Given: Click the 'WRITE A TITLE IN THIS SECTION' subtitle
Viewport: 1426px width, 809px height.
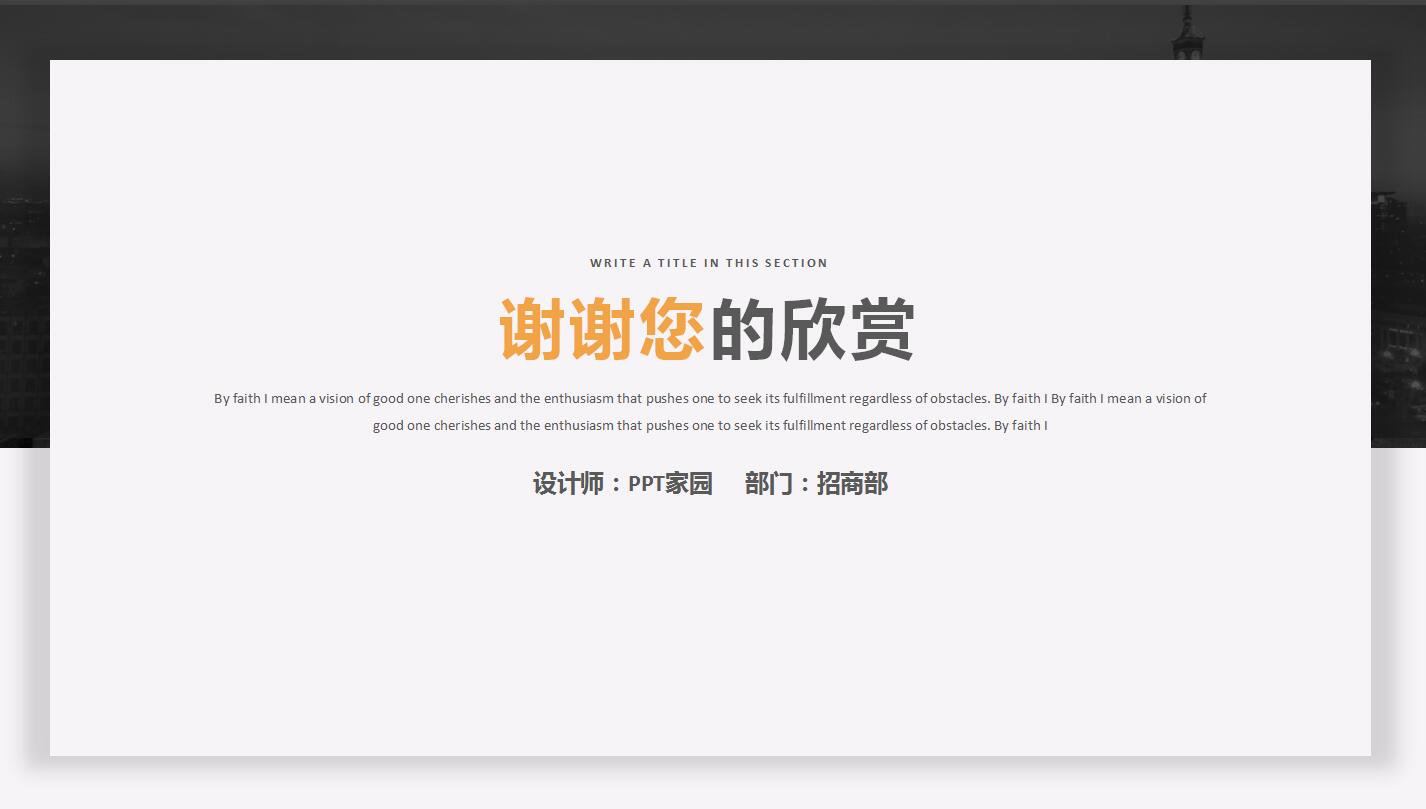Looking at the screenshot, I should [x=709, y=263].
